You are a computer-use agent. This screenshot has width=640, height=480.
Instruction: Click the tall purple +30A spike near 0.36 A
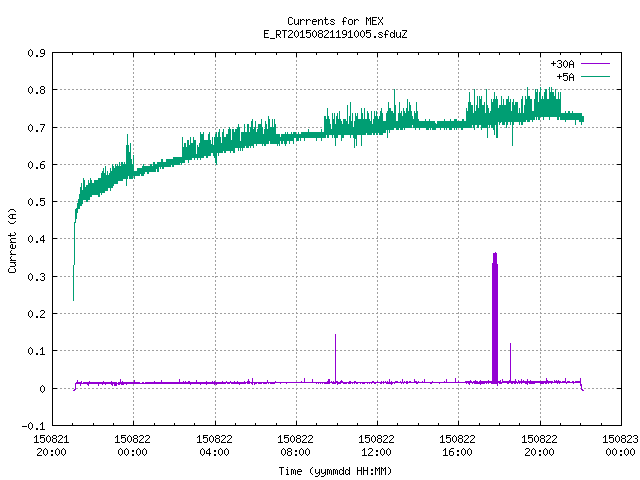[495, 318]
